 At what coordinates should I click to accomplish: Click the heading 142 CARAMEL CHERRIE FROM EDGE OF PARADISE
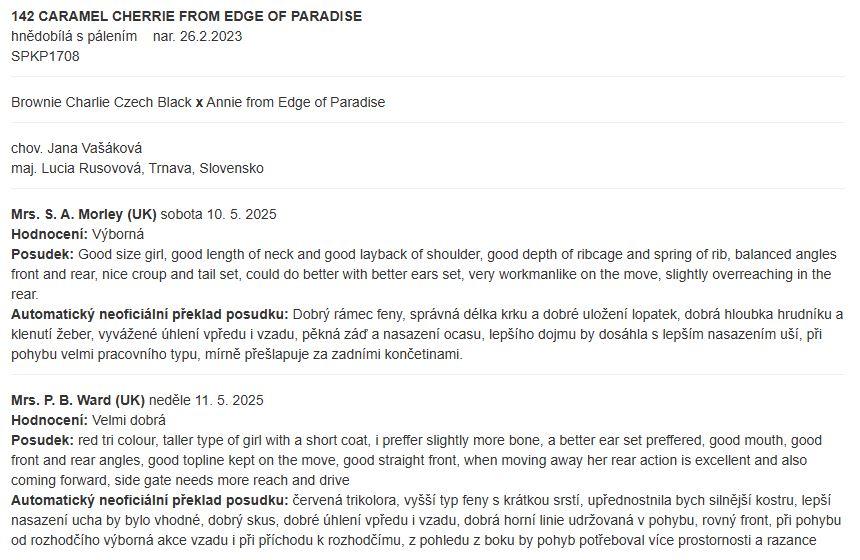tap(186, 16)
